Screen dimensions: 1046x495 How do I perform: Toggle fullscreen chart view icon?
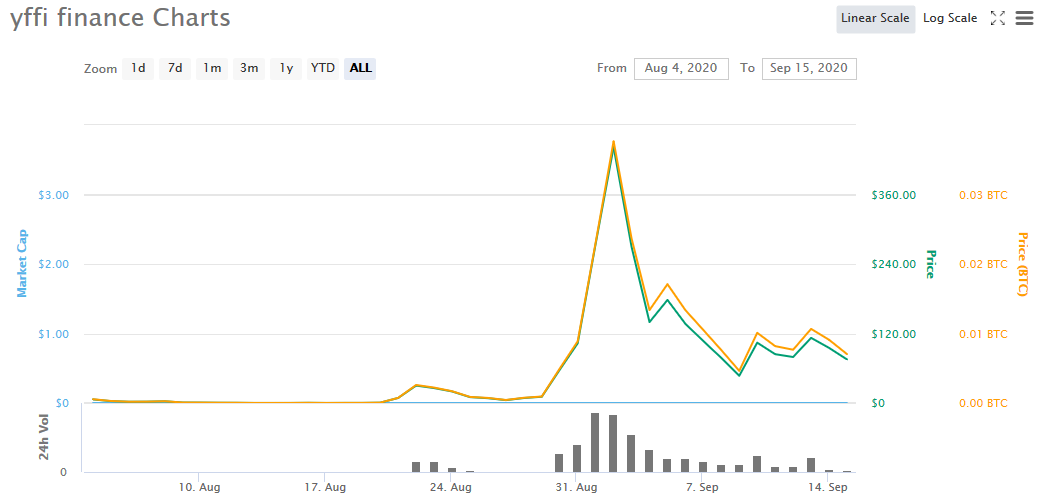pos(997,19)
